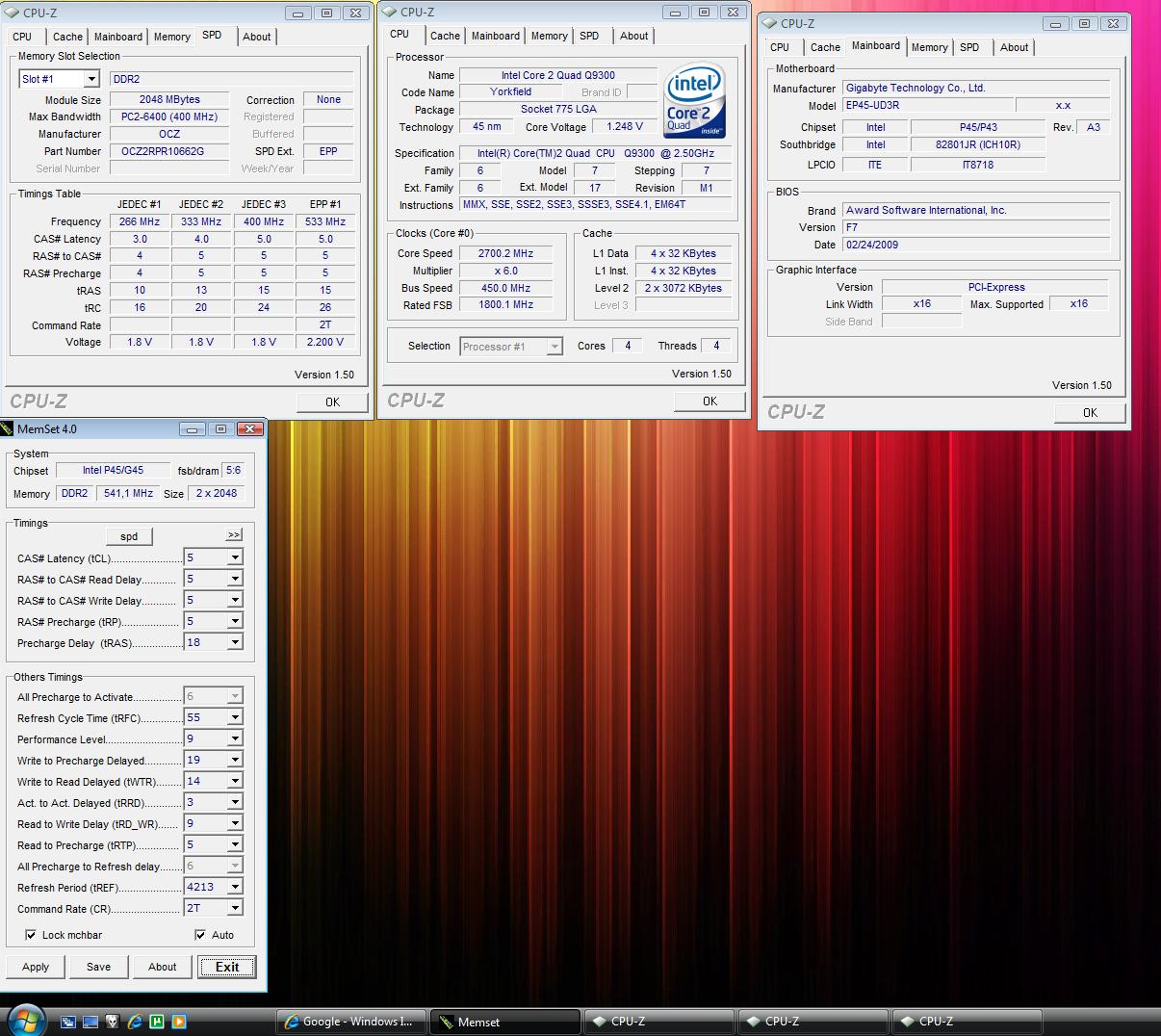Click title icon of CPU-Z SPD window
This screenshot has width=1161, height=1036.
click(x=13, y=13)
